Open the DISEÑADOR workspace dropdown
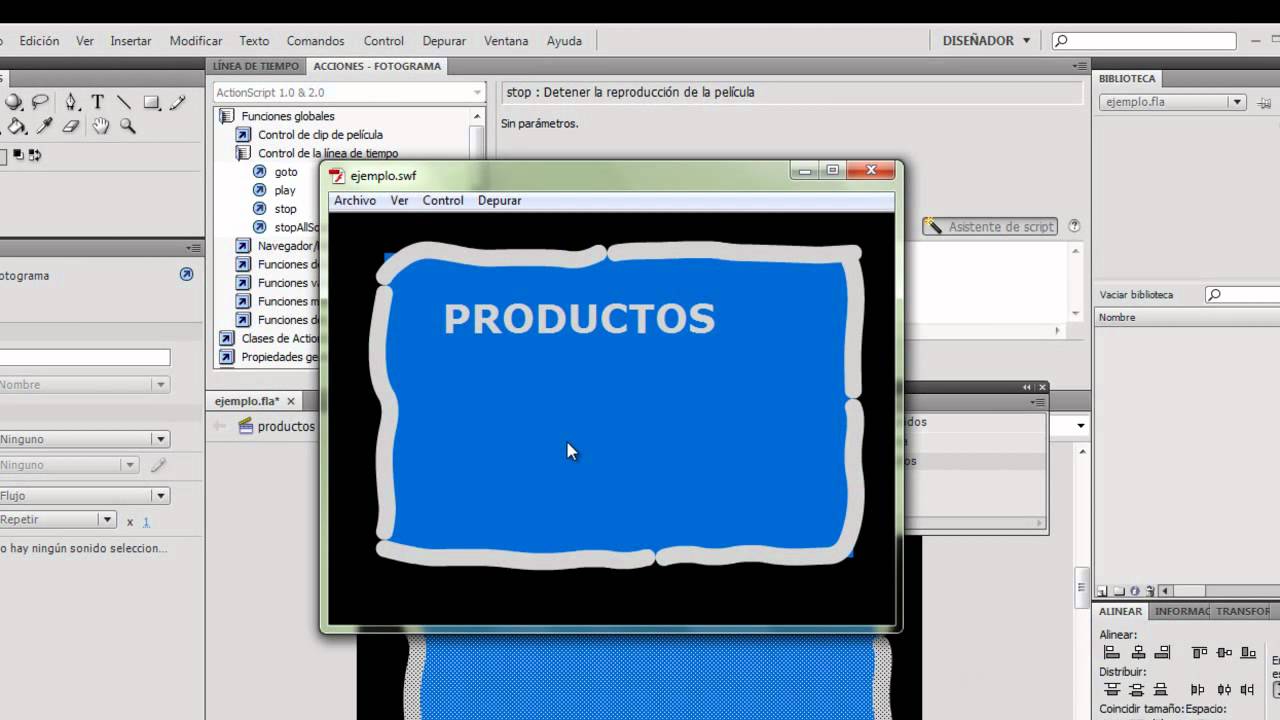 point(986,41)
